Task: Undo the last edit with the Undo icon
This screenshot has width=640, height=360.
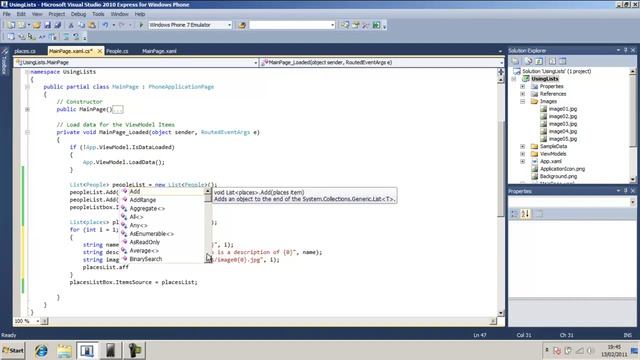Action: pyautogui.click(x=105, y=25)
